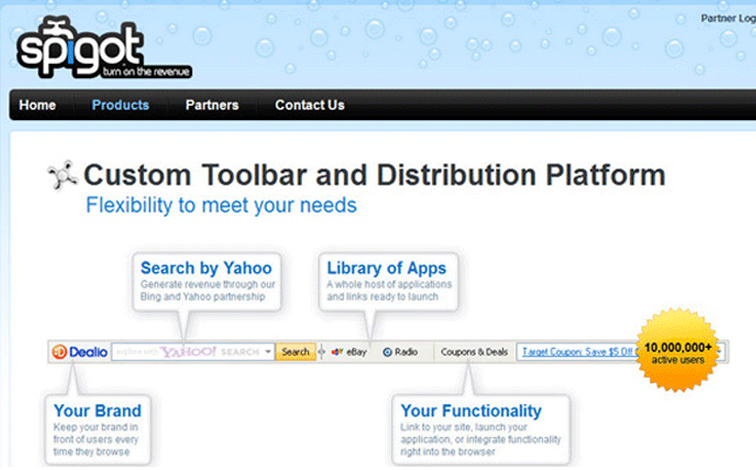Click the Flexibility to meet your needs subtitle
Viewport: 756px width, 470px height.
tap(221, 205)
